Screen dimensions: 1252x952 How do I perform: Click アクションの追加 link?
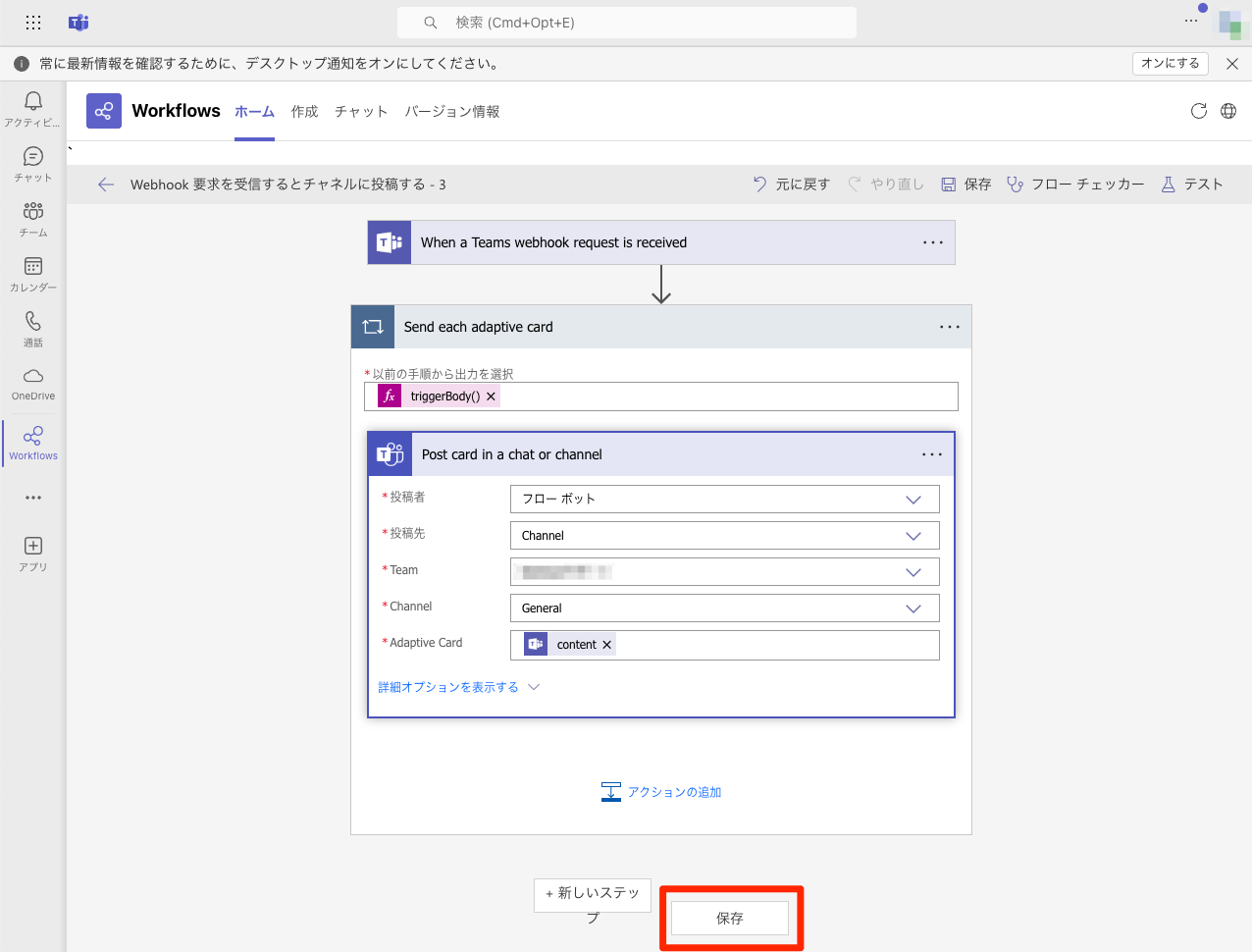[x=661, y=792]
